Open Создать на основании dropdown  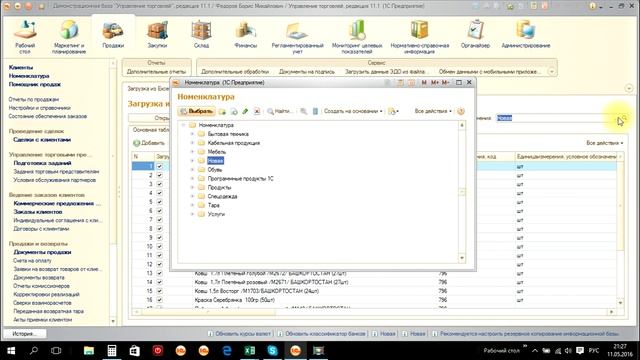(353, 111)
